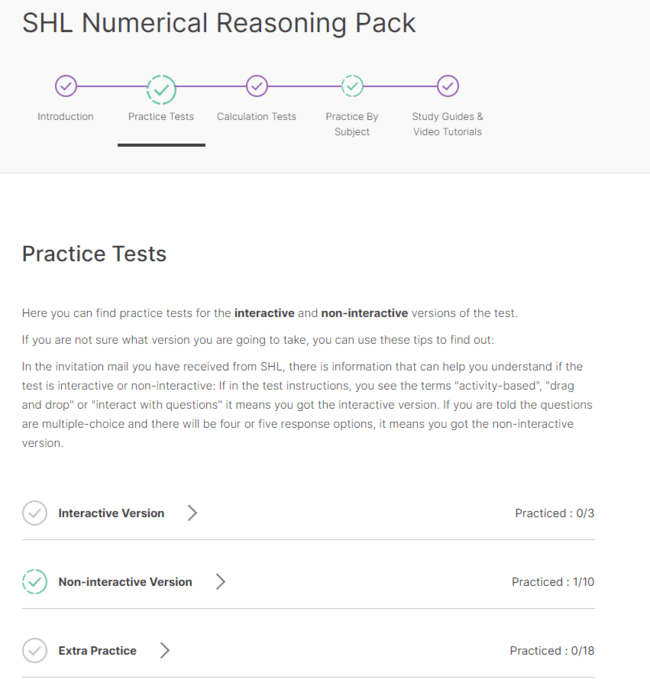
Task: Expand Non-interactive Version with its chevron
Action: point(220,582)
